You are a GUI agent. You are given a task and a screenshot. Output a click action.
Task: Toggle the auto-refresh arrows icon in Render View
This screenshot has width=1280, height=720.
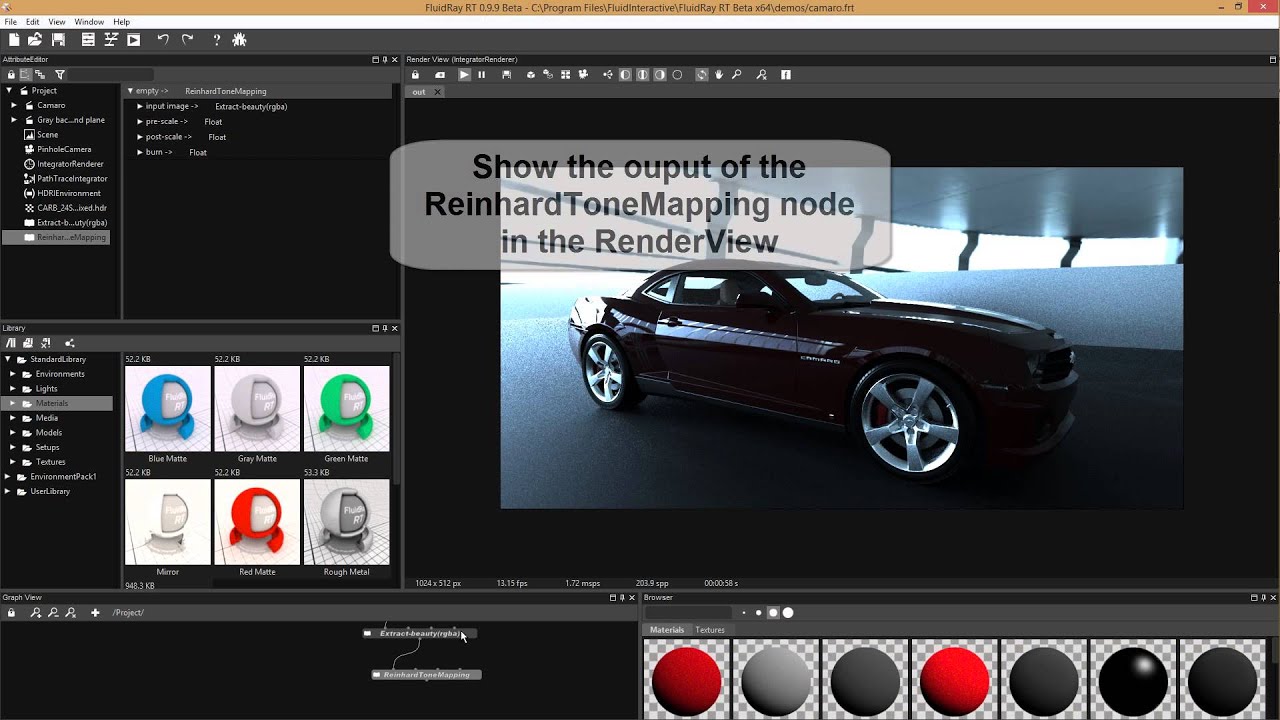[x=702, y=75]
